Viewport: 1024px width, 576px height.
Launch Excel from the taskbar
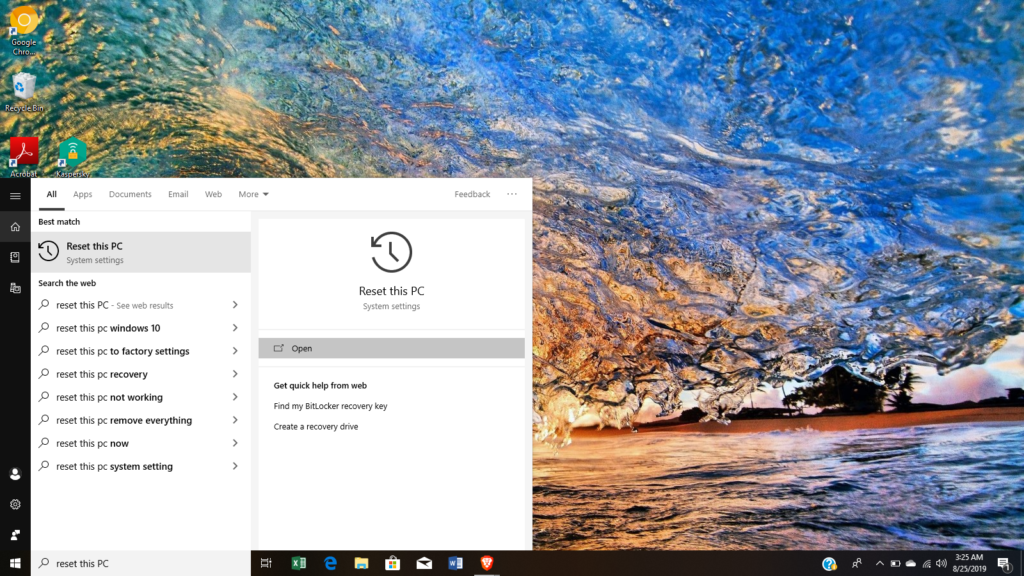[298, 563]
